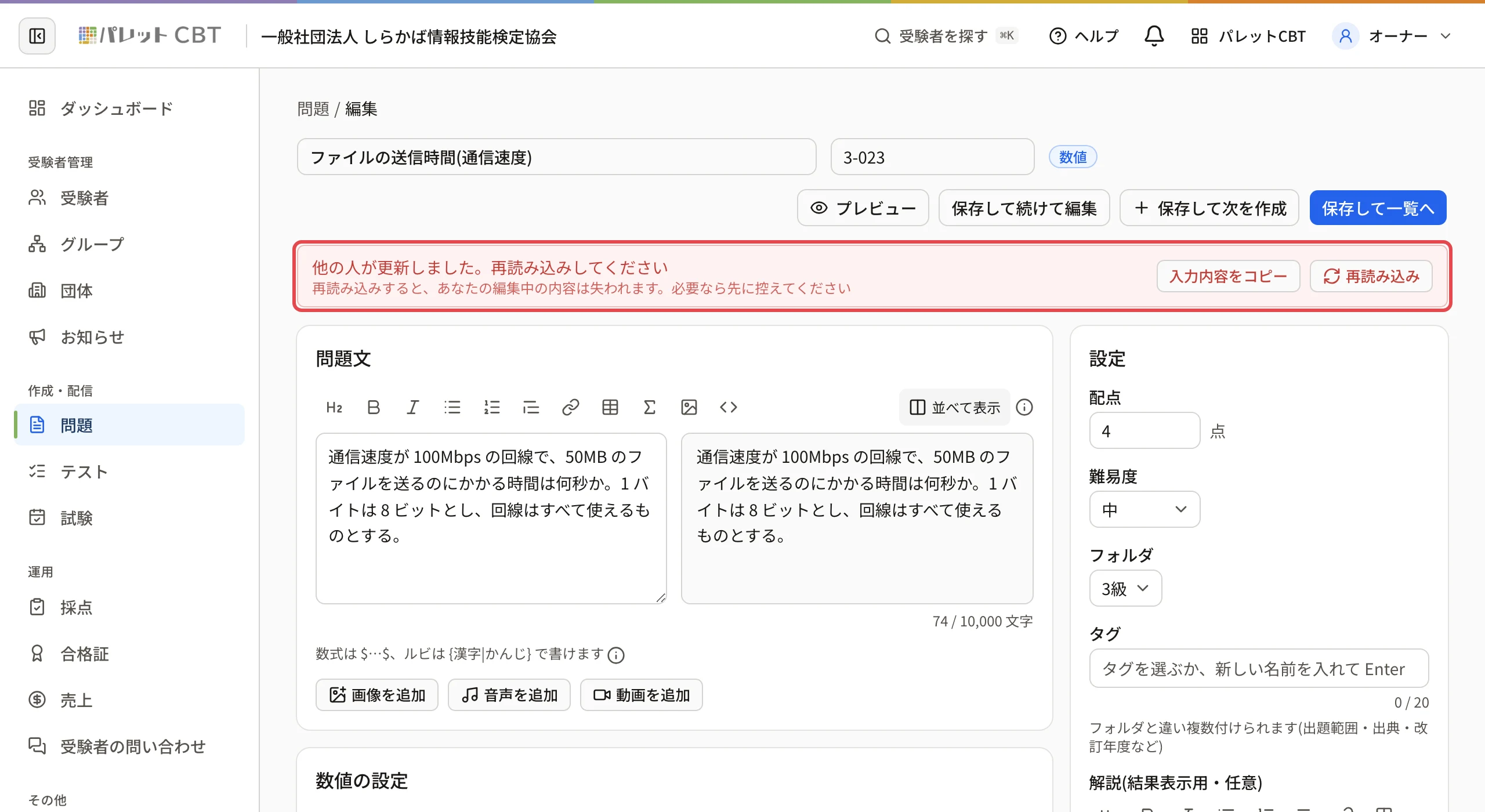The image size is (1485, 812).
Task: Expand the オーナー account menu
Action: click(1392, 36)
